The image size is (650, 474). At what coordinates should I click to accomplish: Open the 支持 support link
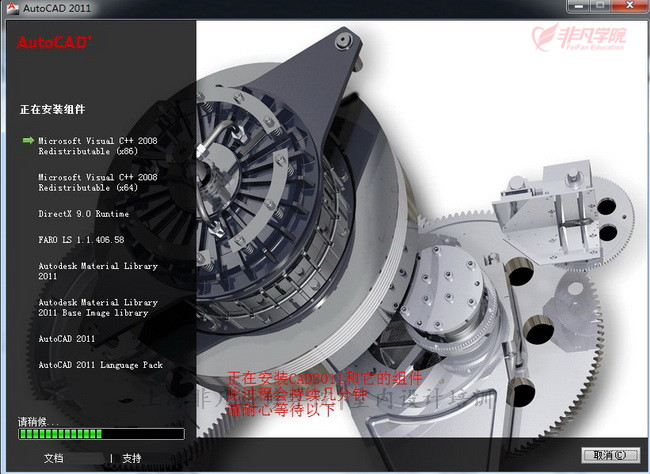point(132,458)
